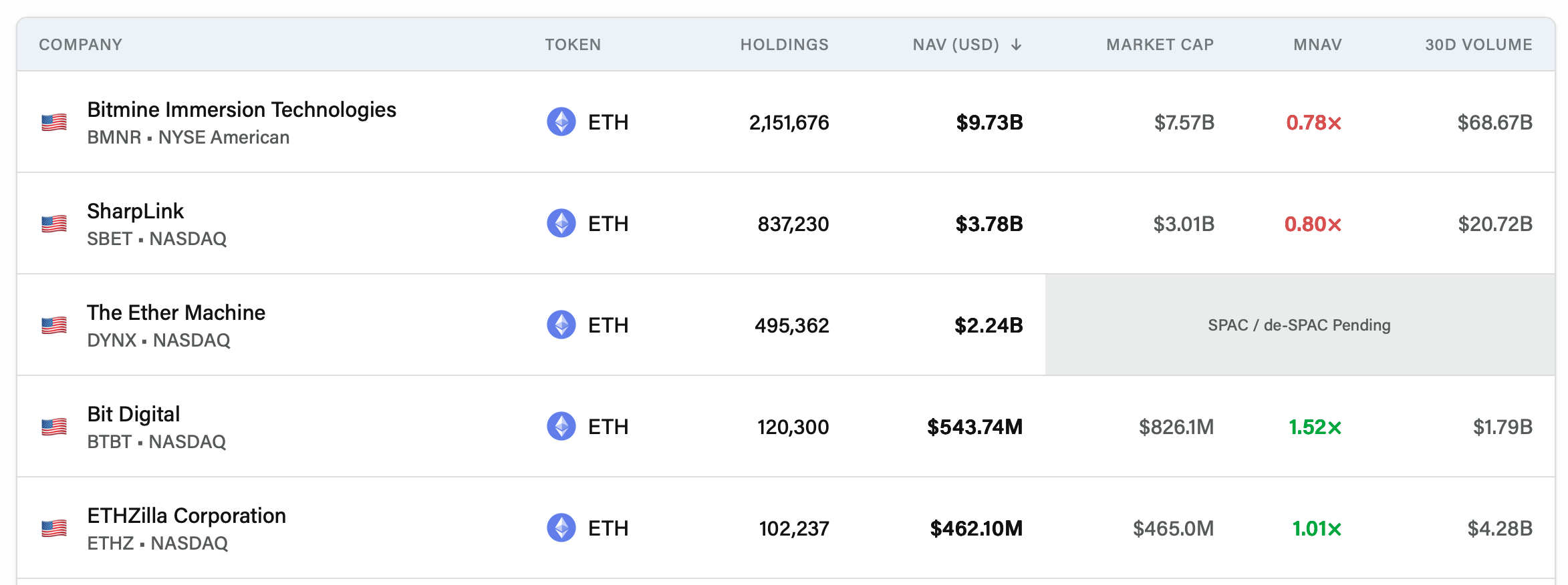1568x585 pixels.
Task: Click the ETH icon for ETHZilla Corporation
Action: click(561, 528)
